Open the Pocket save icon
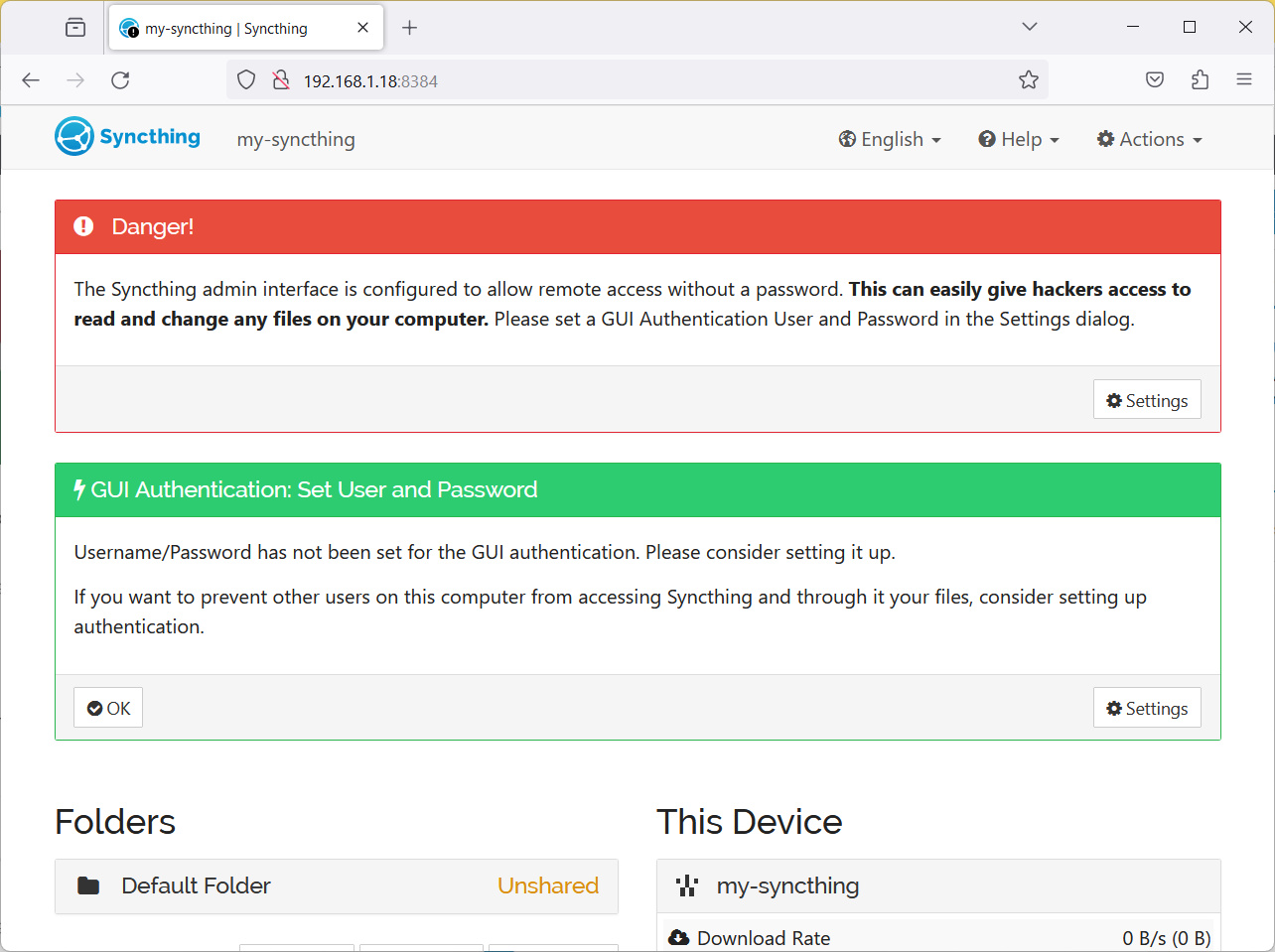Screen dimensions: 1275x952 pyautogui.click(x=1155, y=80)
